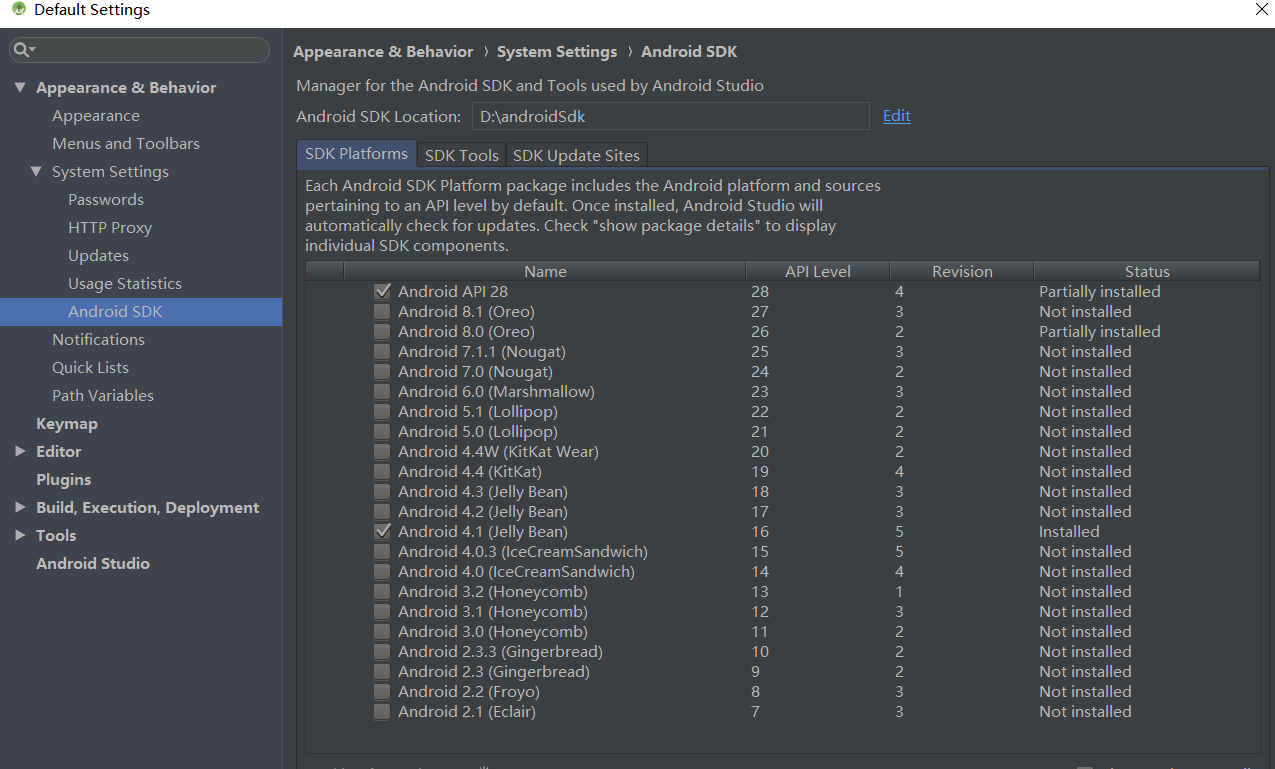
Task: Check Android 8.1 (Oreo) platform
Action: (x=381, y=312)
